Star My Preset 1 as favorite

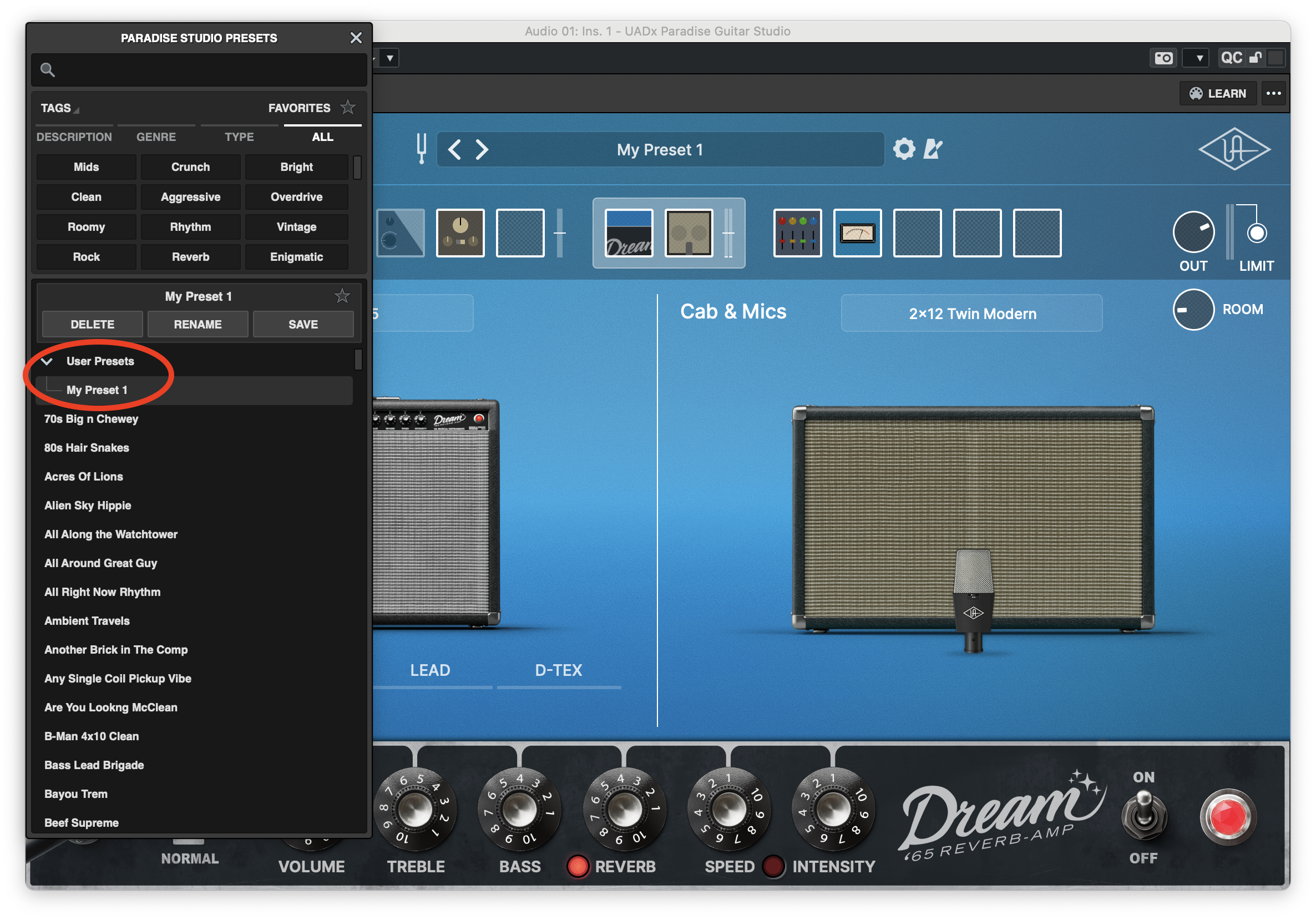(x=342, y=296)
